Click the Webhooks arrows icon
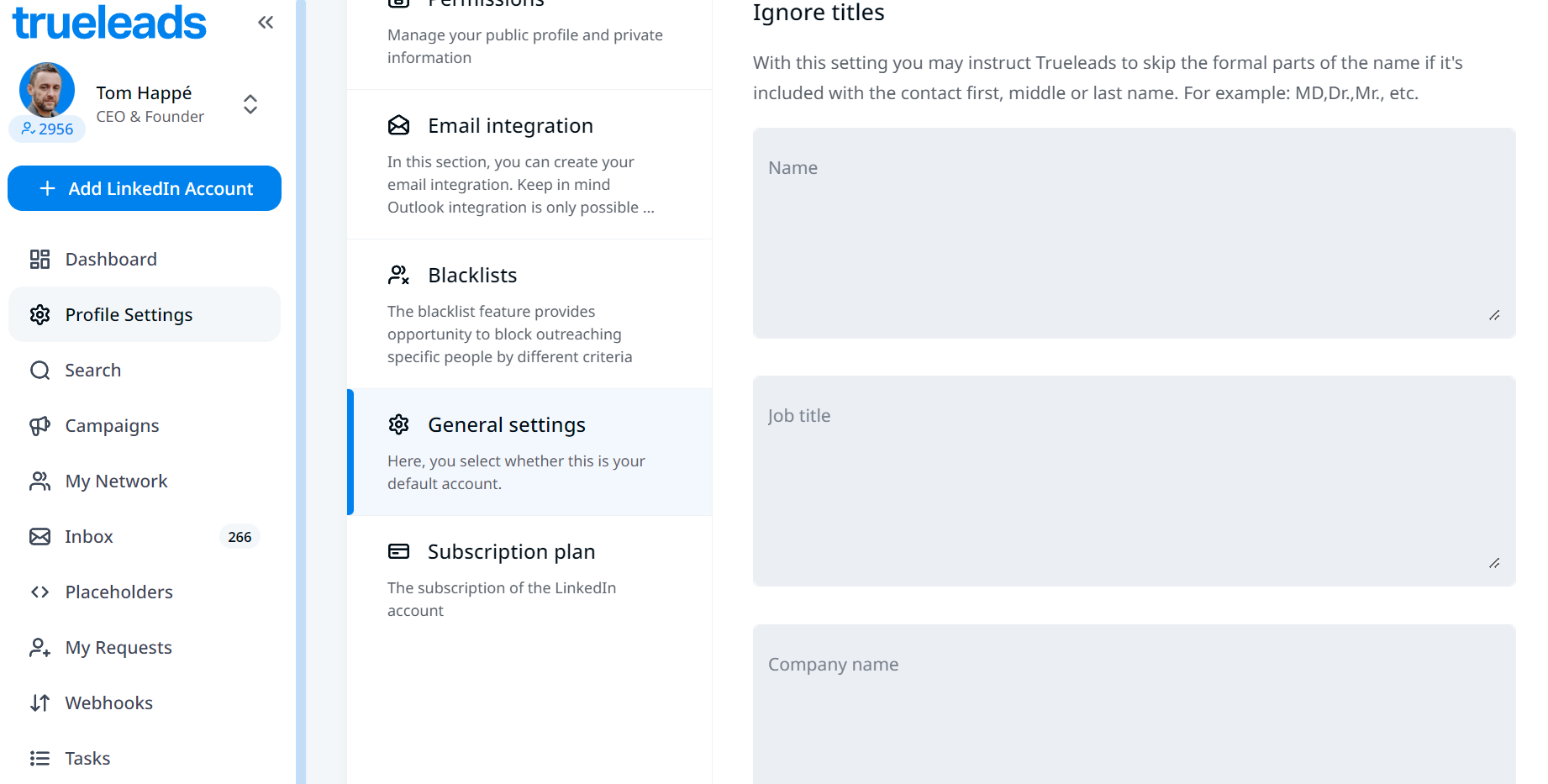Image resolution: width=1548 pixels, height=784 pixels. coord(39,703)
